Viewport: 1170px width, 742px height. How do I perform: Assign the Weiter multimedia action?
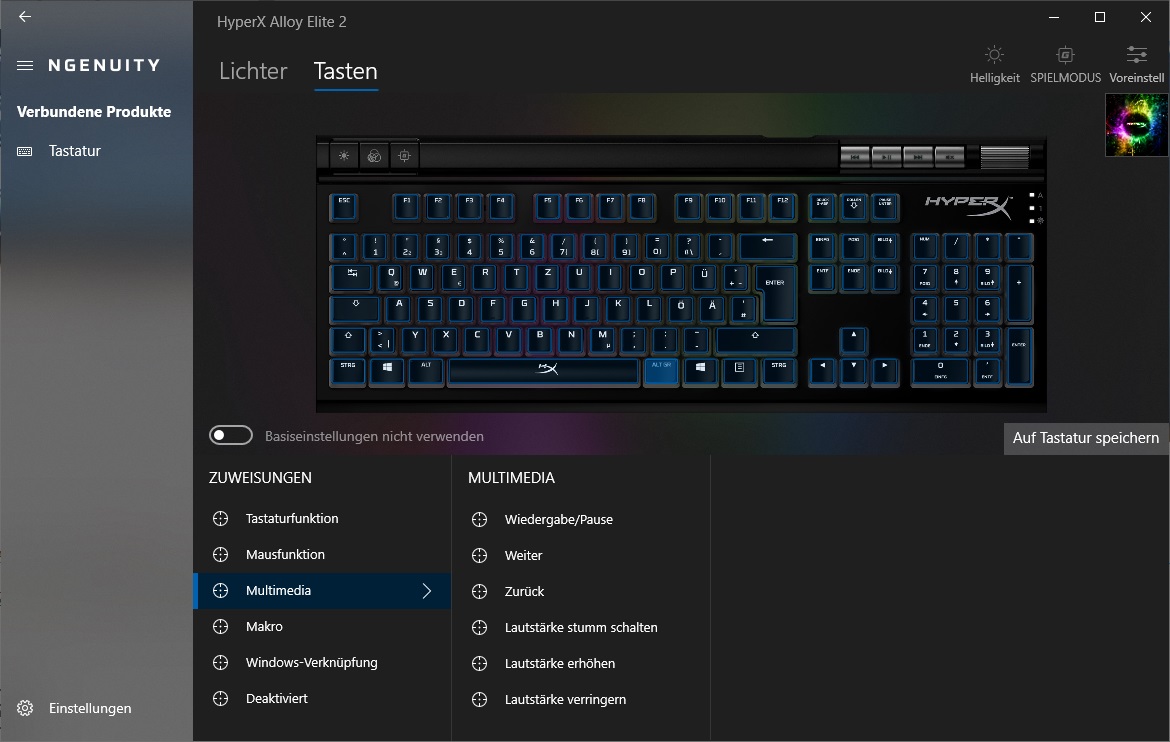(x=581, y=555)
